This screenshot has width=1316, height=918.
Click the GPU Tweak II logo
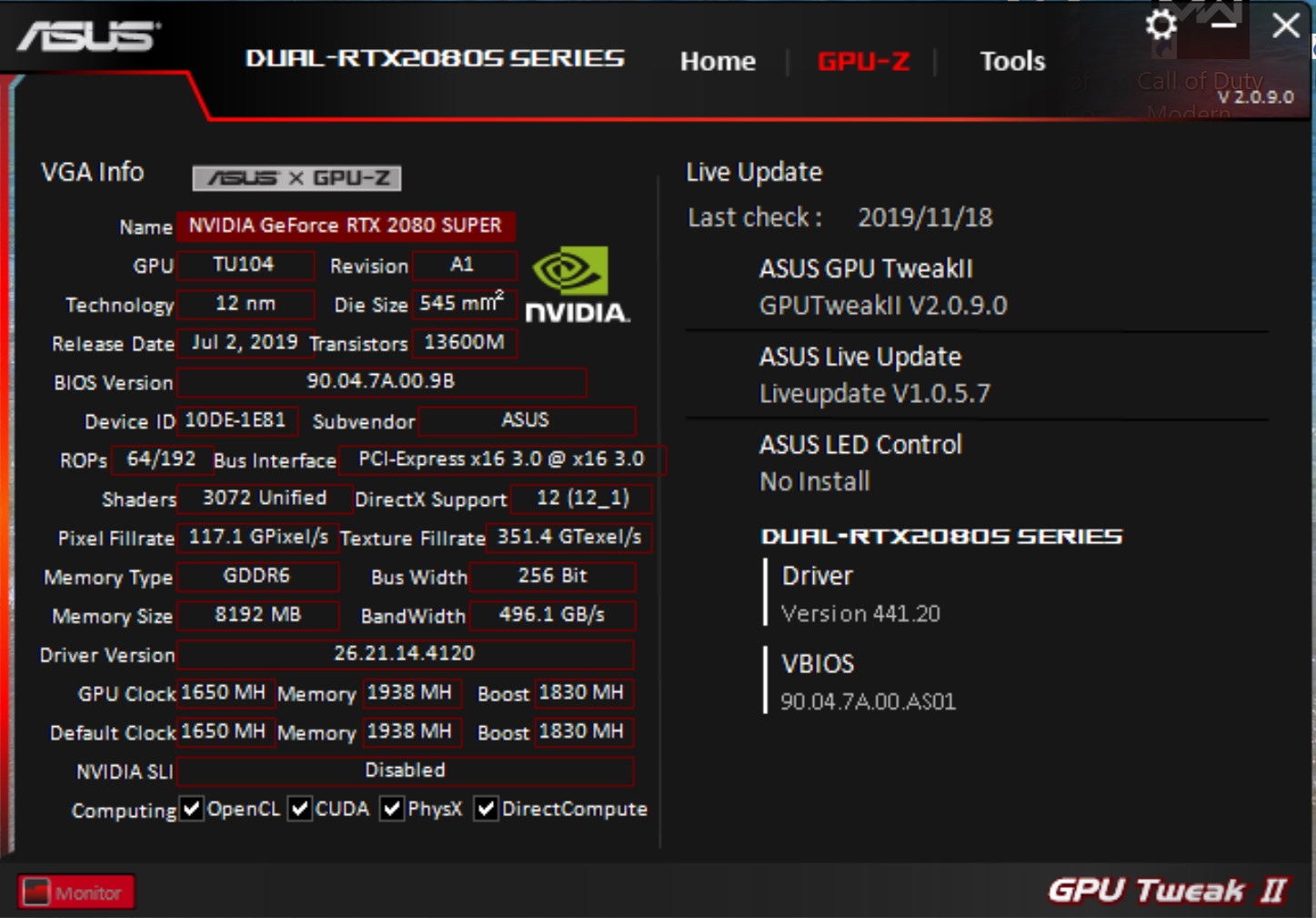point(1167,889)
